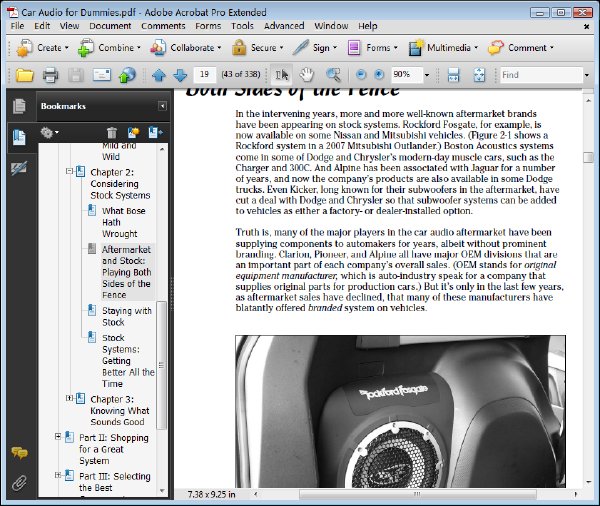600x506 pixels.
Task: Open the Create PDF menu icon
Action: pyautogui.click(x=24, y=48)
